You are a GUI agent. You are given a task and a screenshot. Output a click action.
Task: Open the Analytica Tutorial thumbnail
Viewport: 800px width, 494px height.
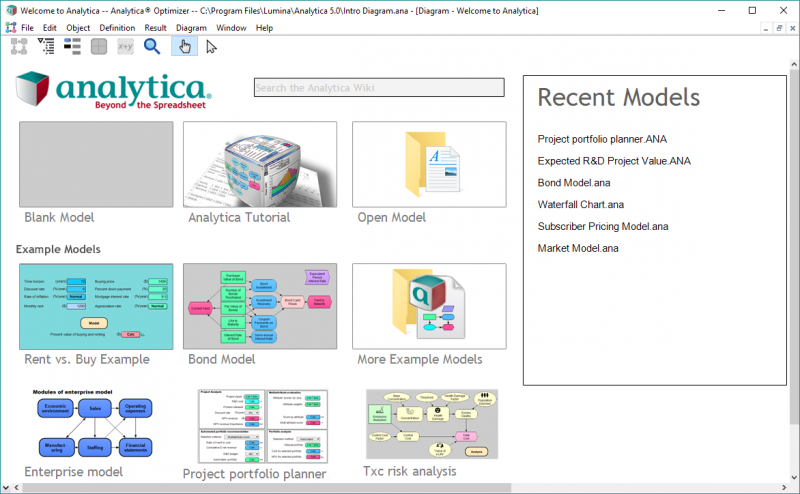coord(260,164)
